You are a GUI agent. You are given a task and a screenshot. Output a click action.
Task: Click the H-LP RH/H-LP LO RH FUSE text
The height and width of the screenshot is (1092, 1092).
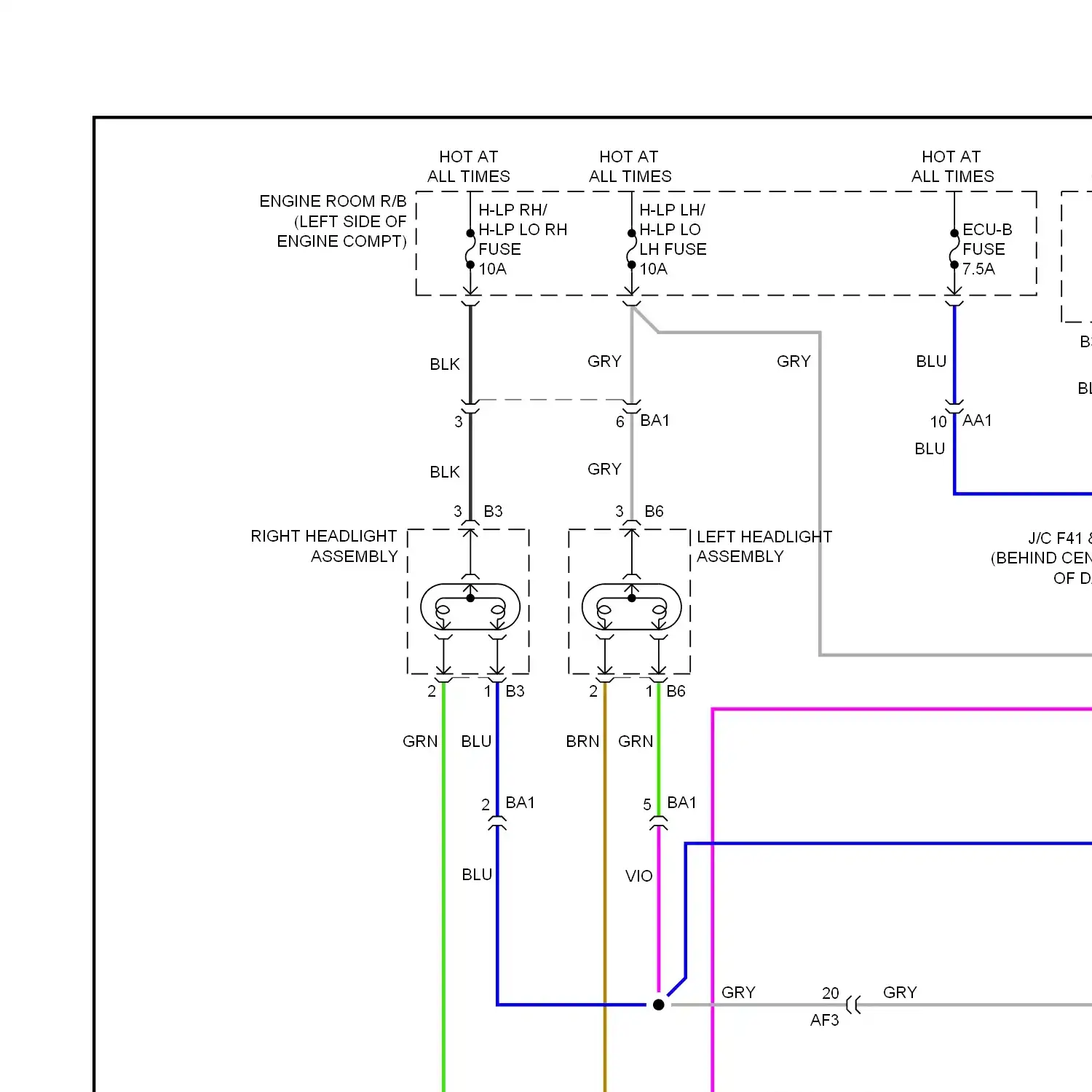(x=523, y=229)
